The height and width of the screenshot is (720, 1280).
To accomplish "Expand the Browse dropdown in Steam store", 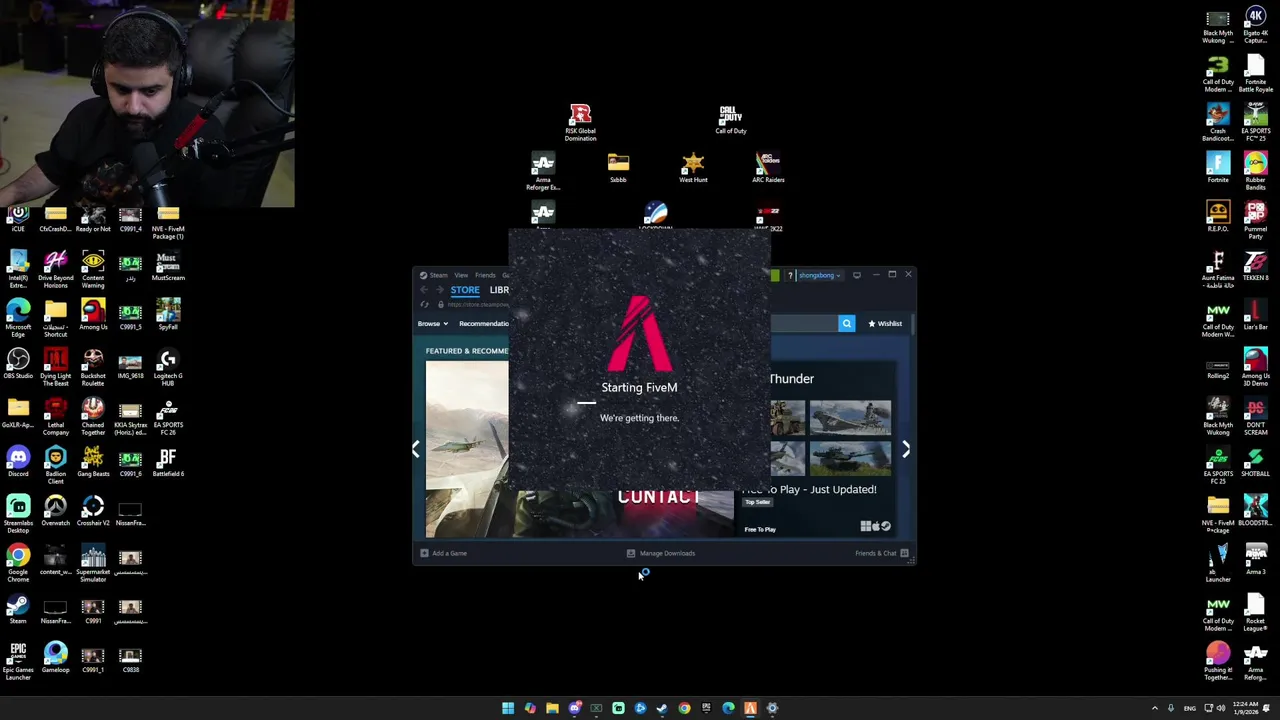I will 433,323.
